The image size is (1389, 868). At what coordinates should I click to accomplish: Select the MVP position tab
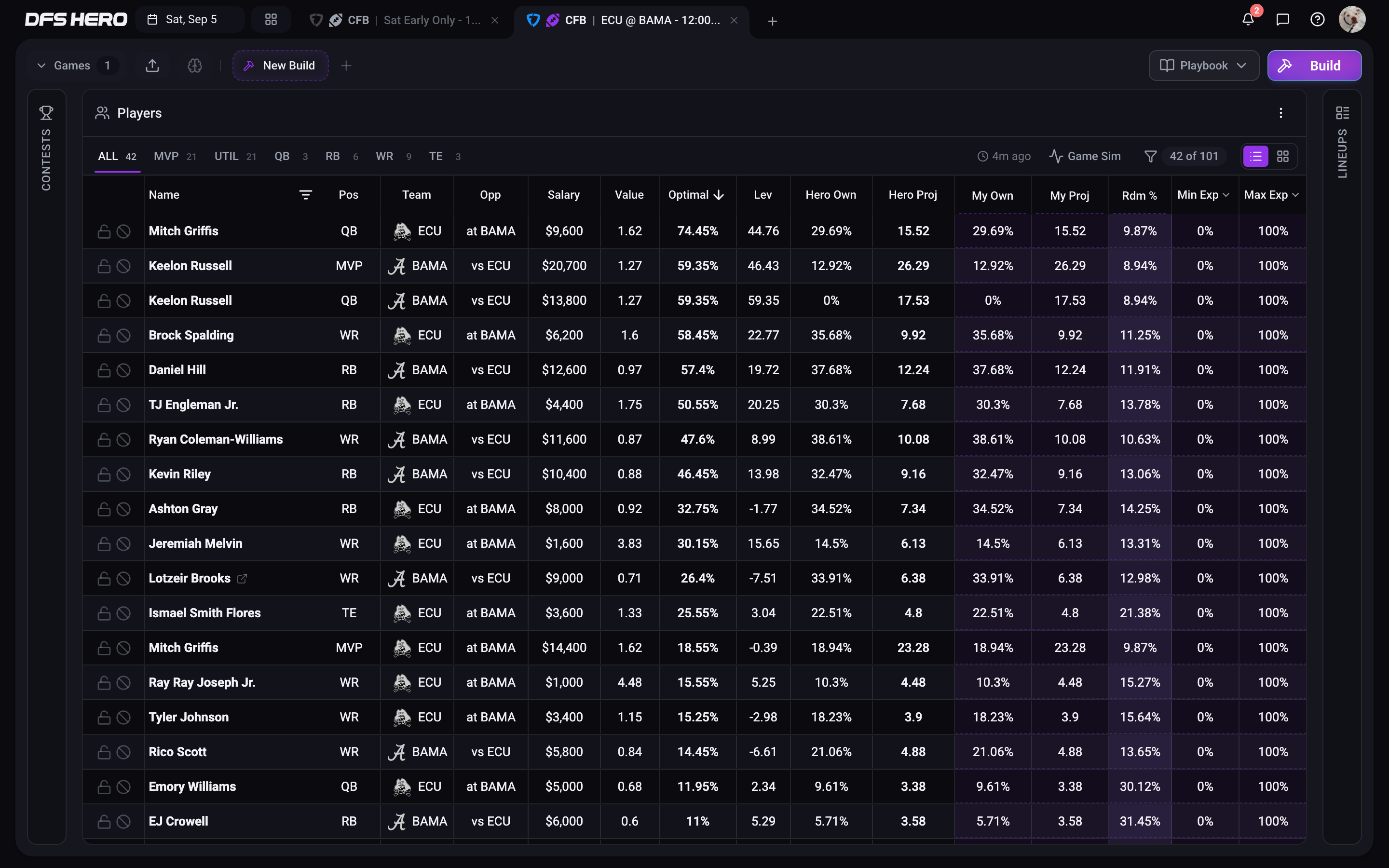tap(175, 156)
